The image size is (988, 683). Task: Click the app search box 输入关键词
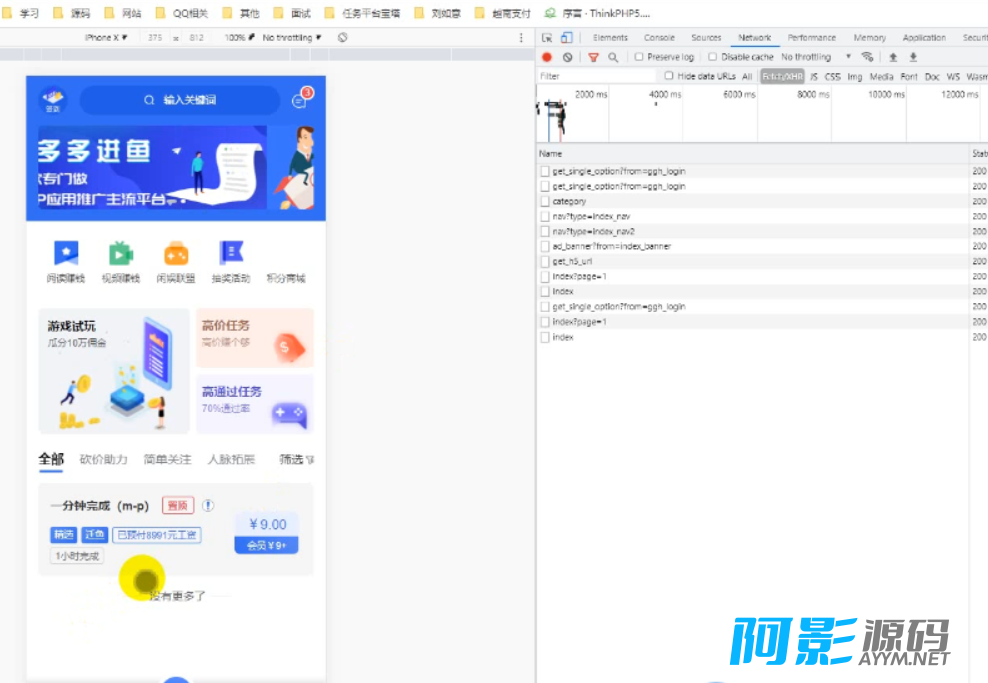180,100
